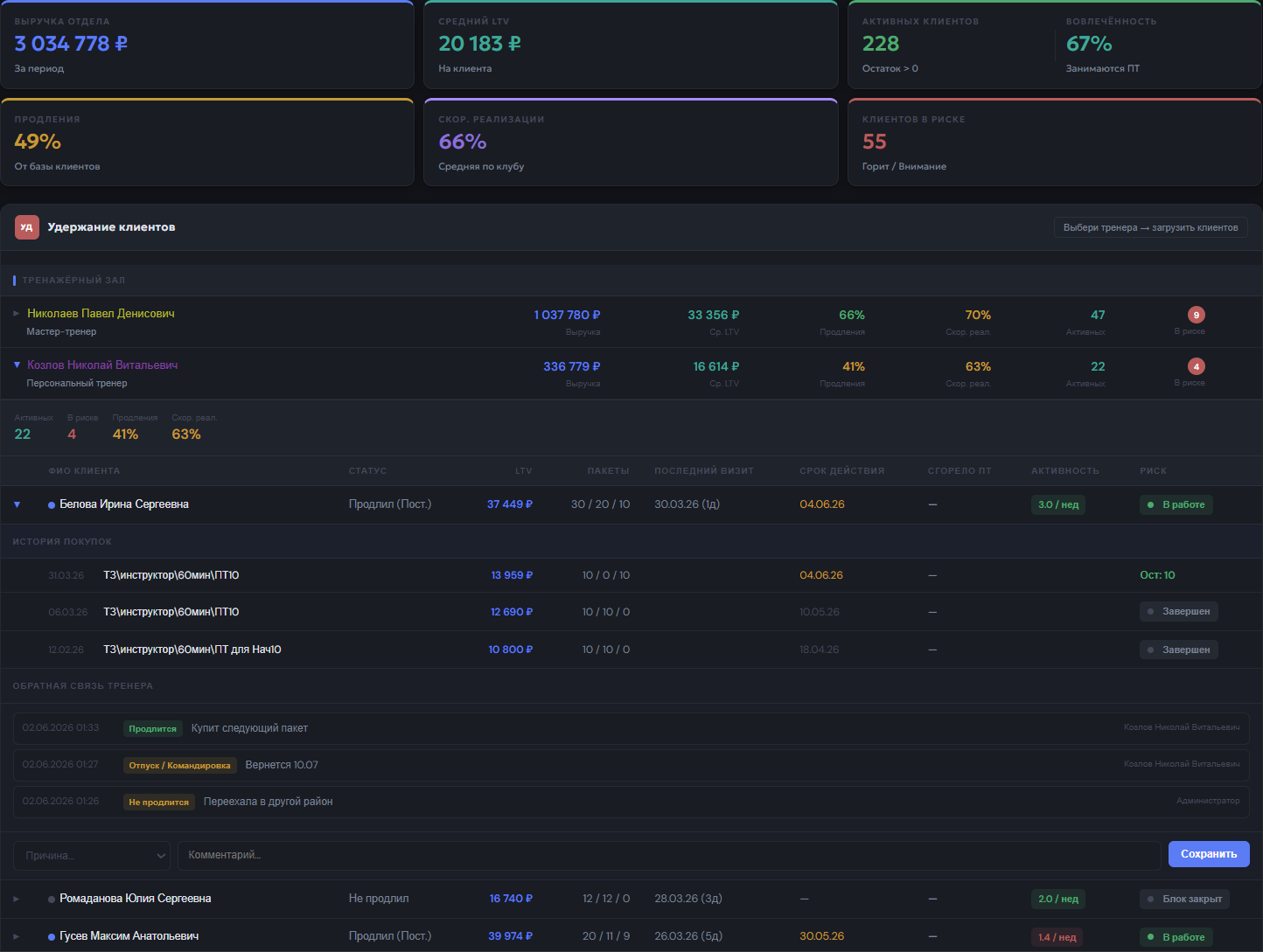Click red risk badge 4 for Козлов
Viewport: 1263px width, 952px height.
pyautogui.click(x=1197, y=366)
